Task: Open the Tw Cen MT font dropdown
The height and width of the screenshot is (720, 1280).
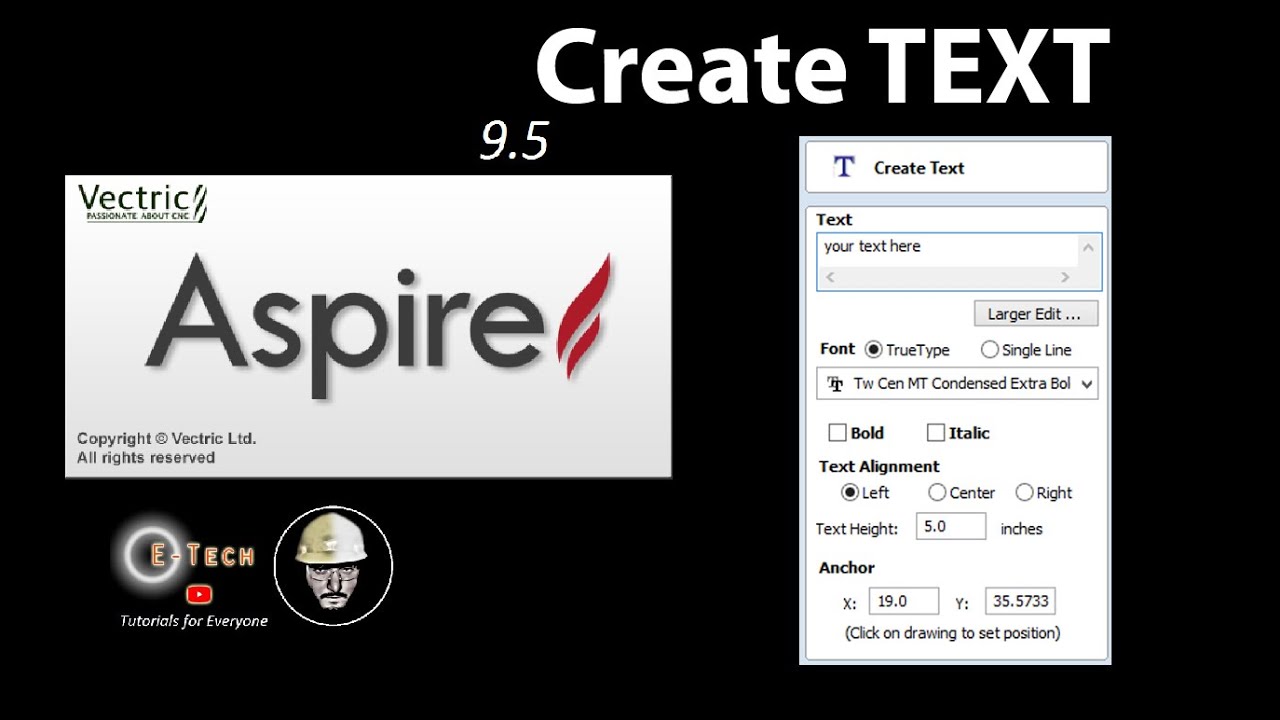Action: coord(958,384)
